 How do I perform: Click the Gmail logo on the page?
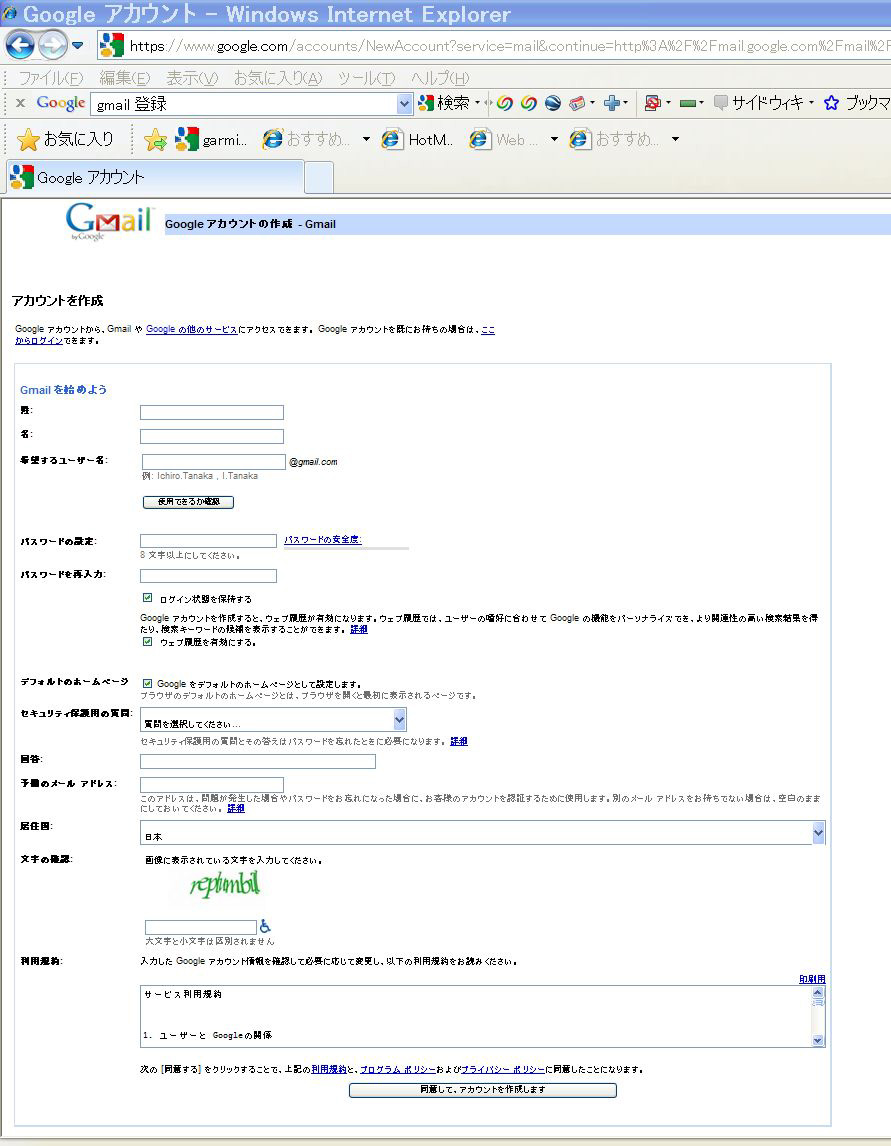tap(109, 221)
